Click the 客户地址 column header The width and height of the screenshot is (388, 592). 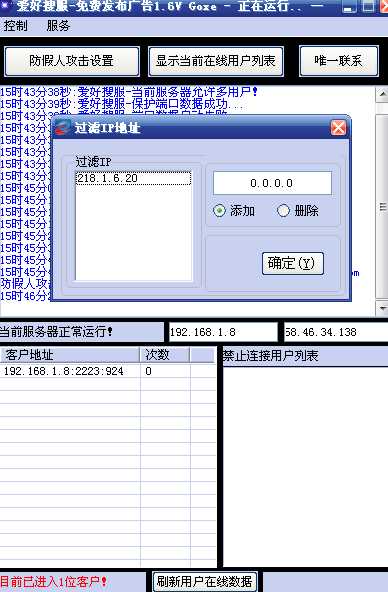point(70,355)
